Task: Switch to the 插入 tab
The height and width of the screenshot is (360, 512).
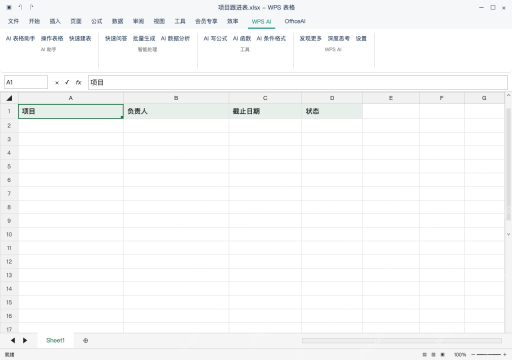Action: pos(55,21)
